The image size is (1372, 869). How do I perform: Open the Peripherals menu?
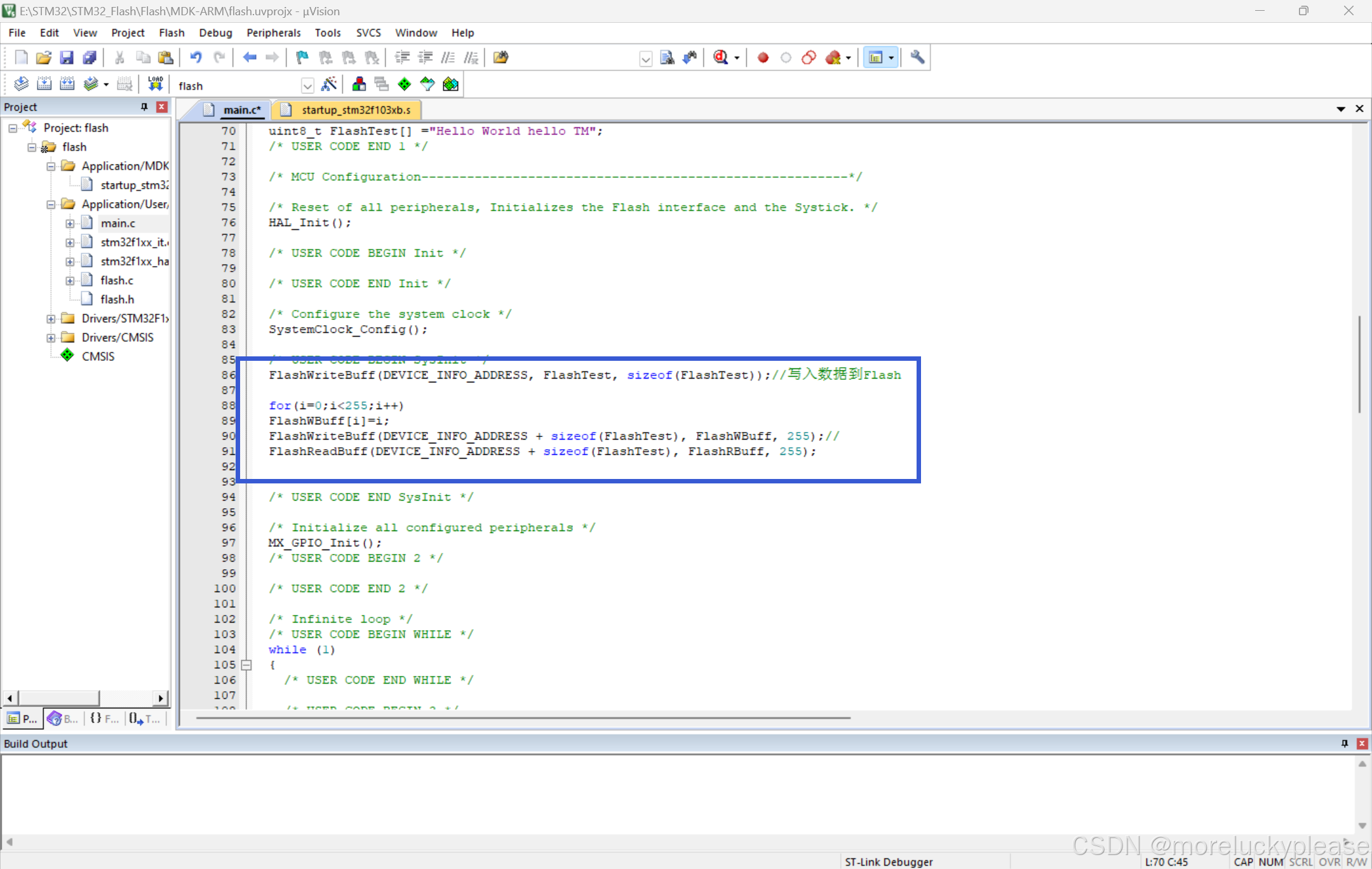(273, 32)
